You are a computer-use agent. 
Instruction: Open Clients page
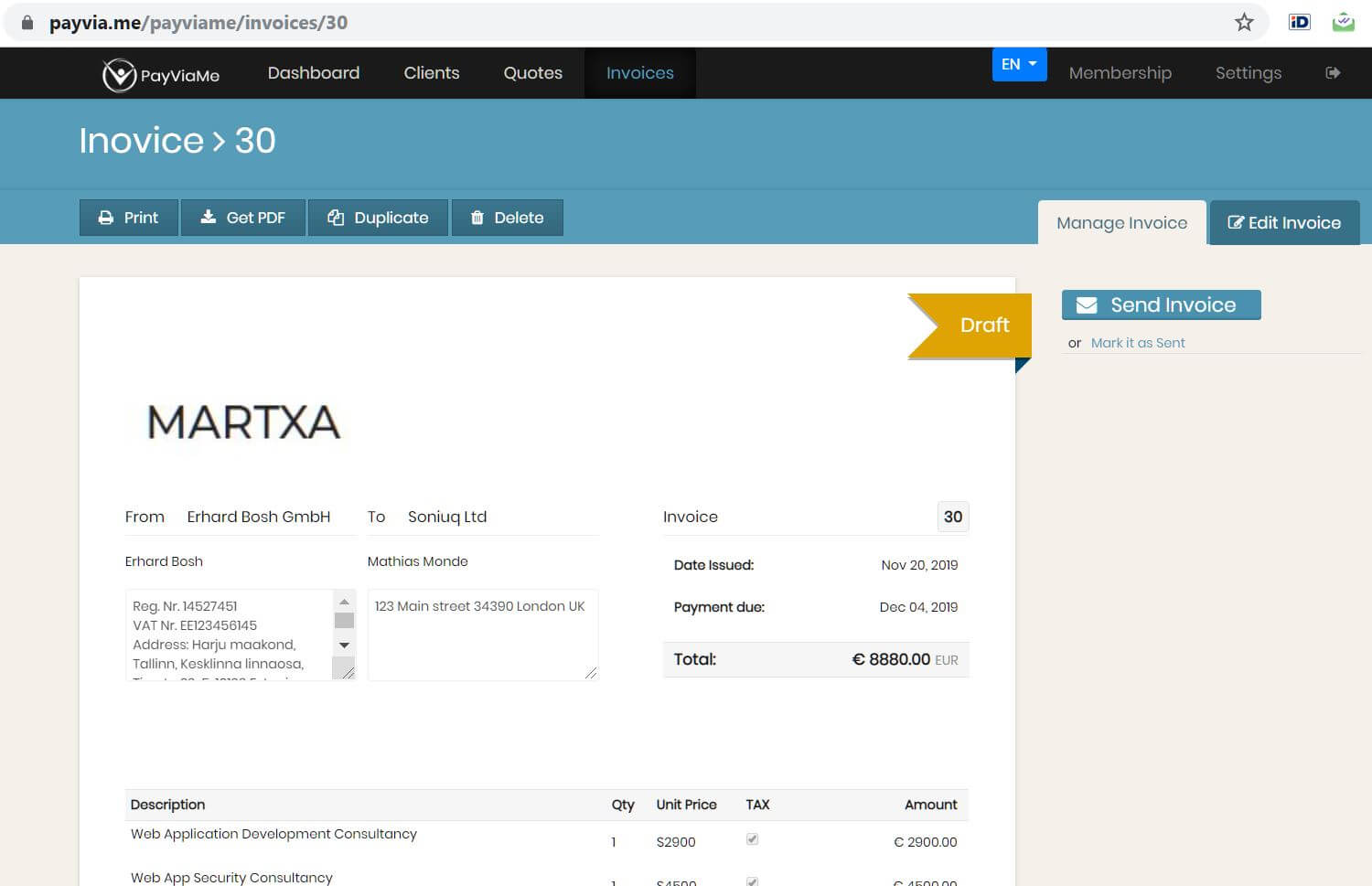click(432, 73)
